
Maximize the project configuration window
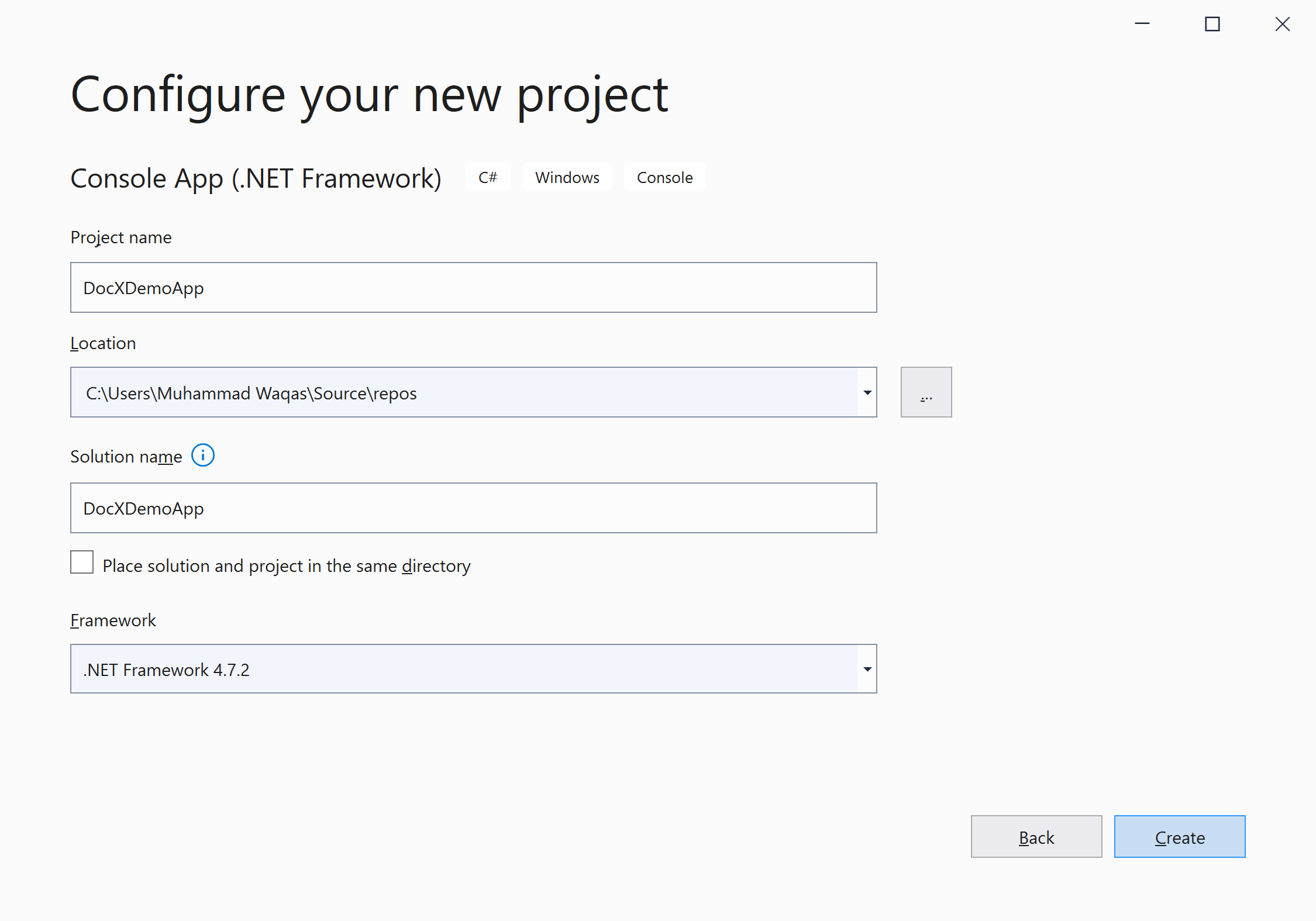click(1212, 24)
